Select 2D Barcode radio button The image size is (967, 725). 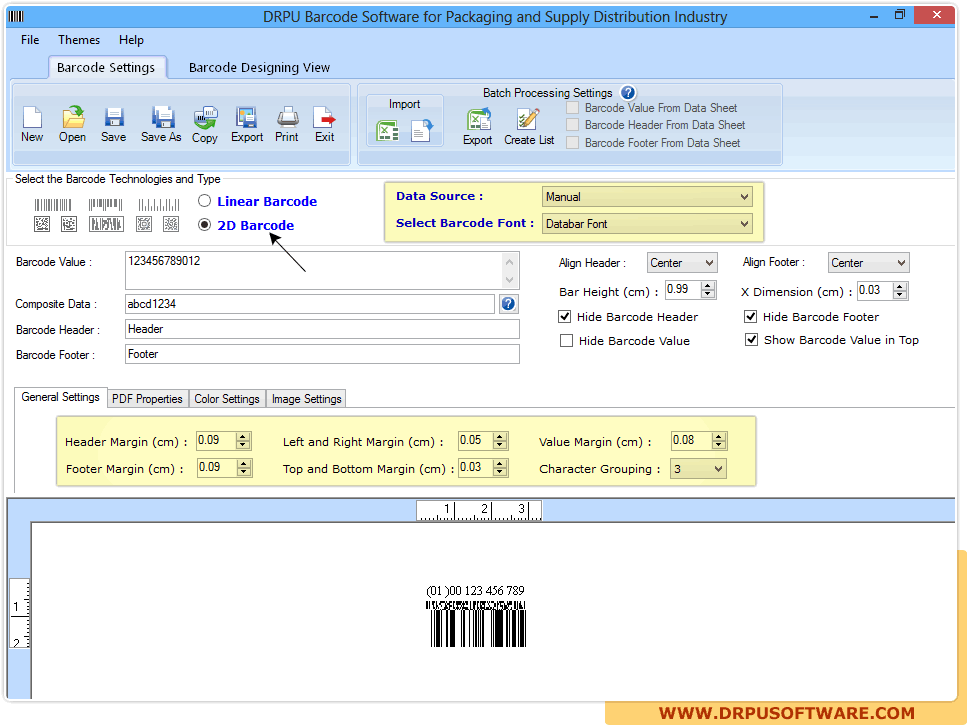(205, 225)
